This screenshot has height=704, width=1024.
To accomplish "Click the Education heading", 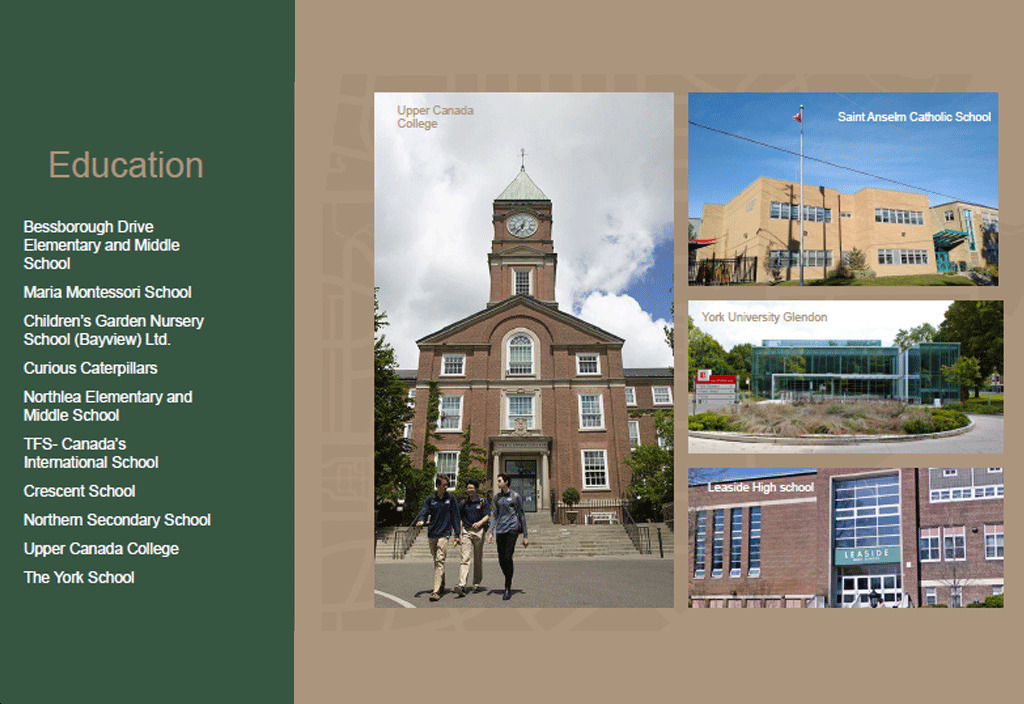I will (126, 165).
